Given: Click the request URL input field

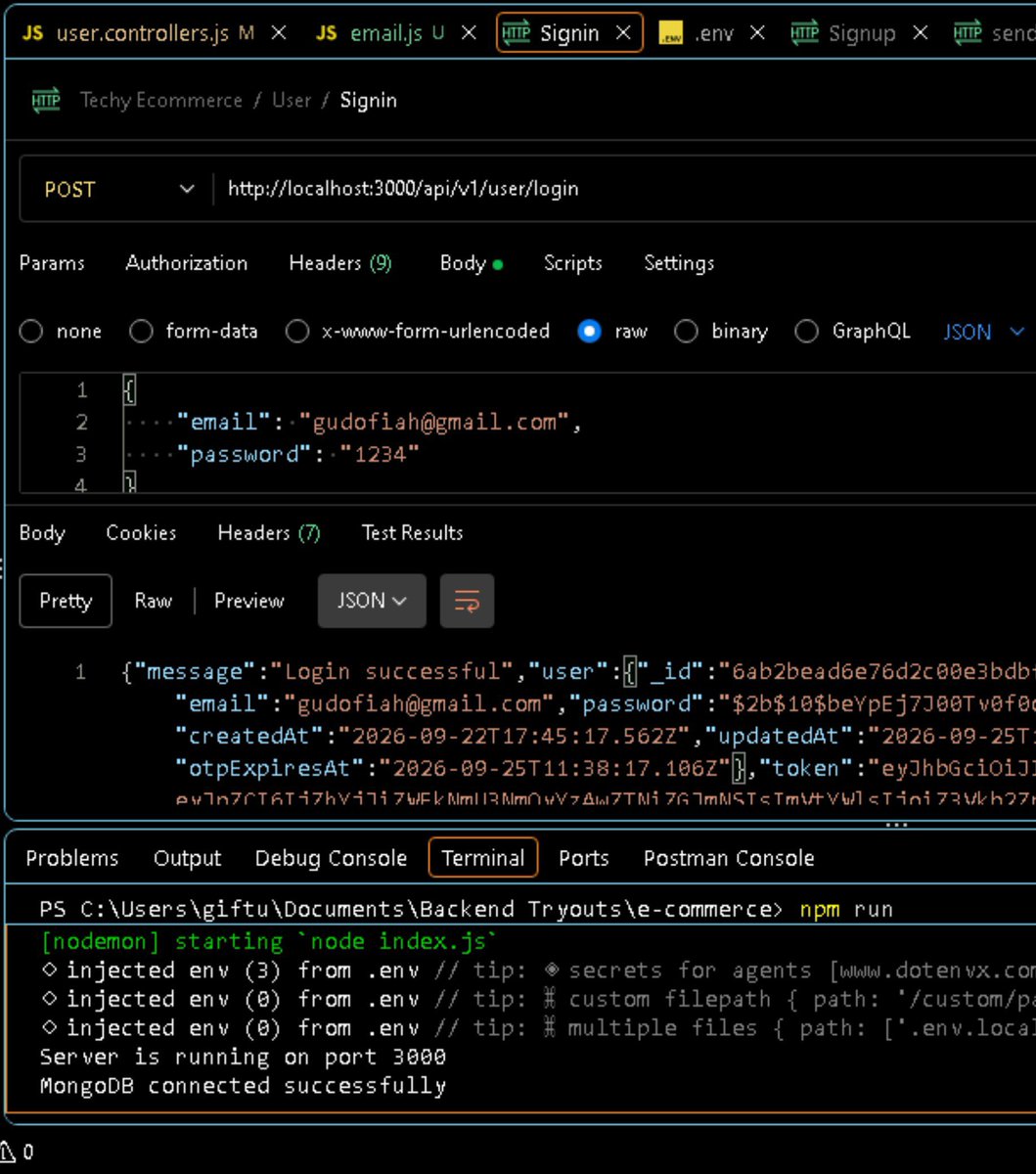Looking at the screenshot, I should pos(626,189).
